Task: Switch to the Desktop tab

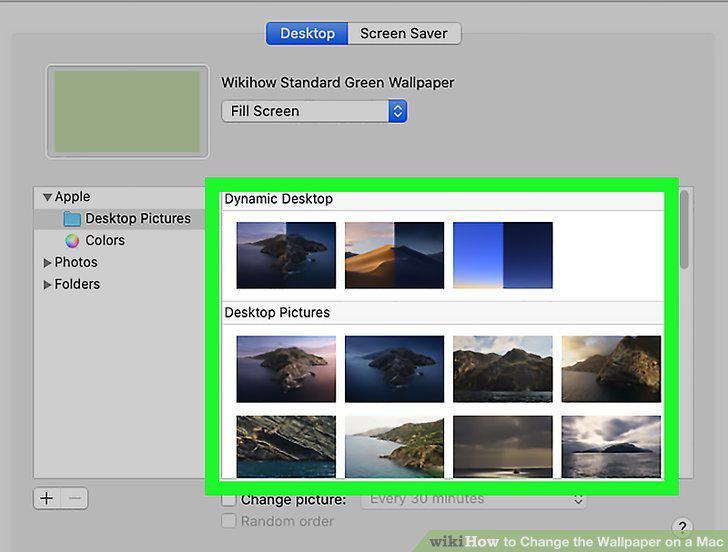Action: [x=307, y=33]
